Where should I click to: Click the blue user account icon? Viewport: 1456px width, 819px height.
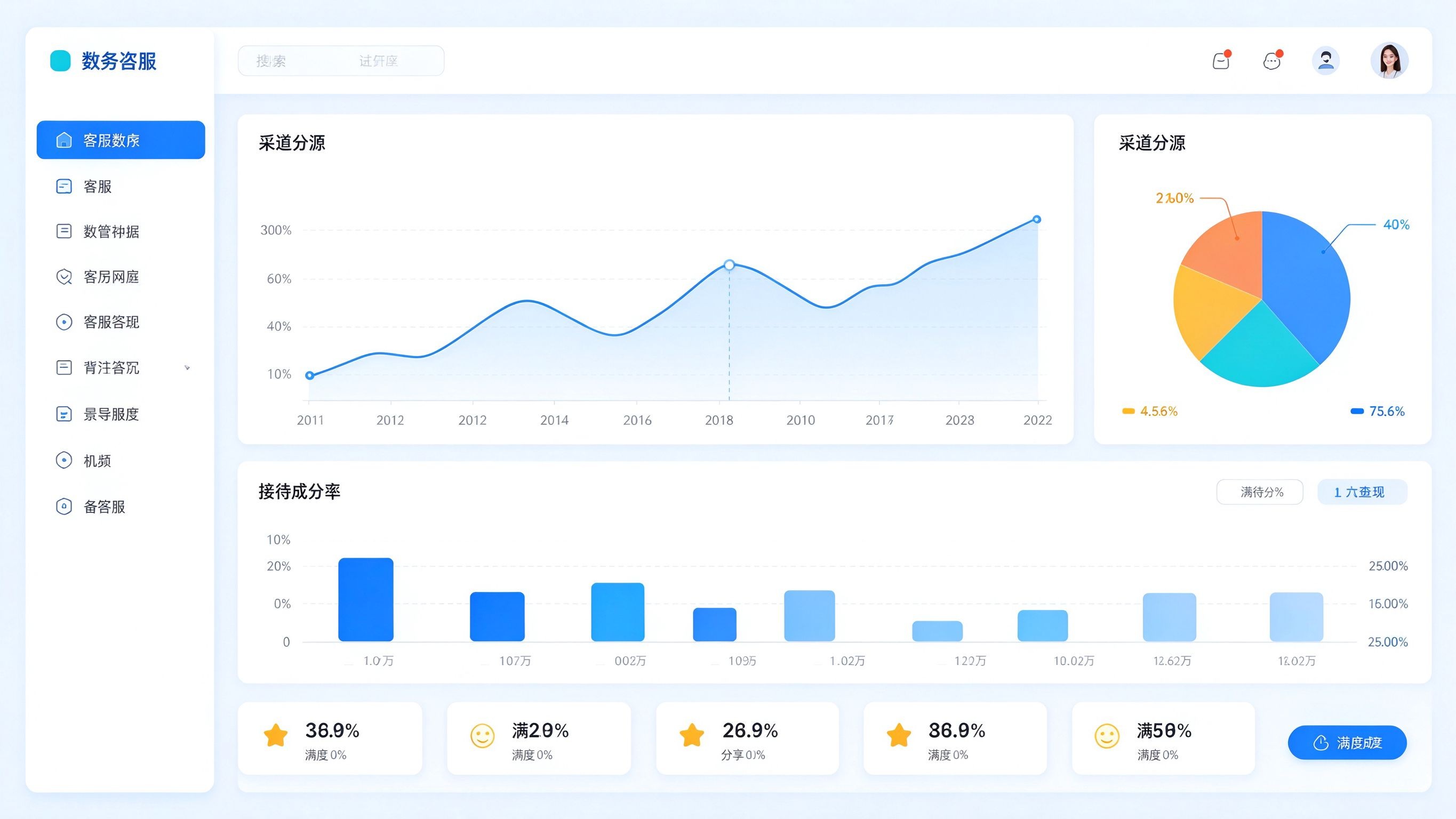pos(1325,60)
